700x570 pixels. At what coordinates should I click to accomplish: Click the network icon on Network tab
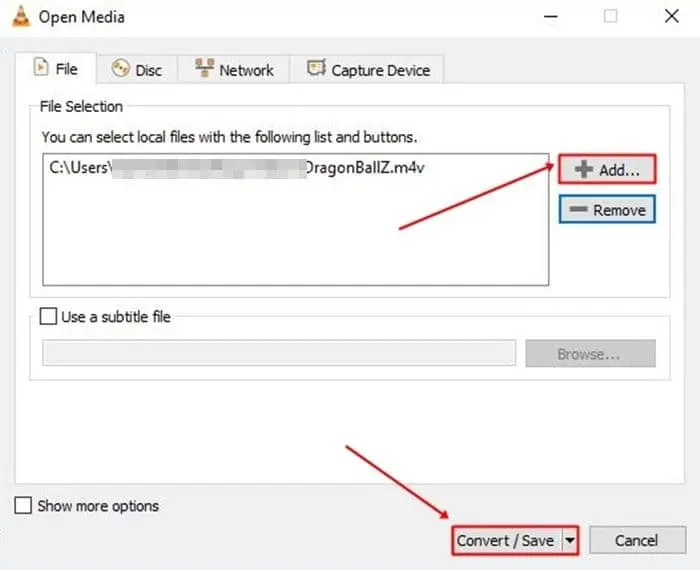click(x=204, y=69)
